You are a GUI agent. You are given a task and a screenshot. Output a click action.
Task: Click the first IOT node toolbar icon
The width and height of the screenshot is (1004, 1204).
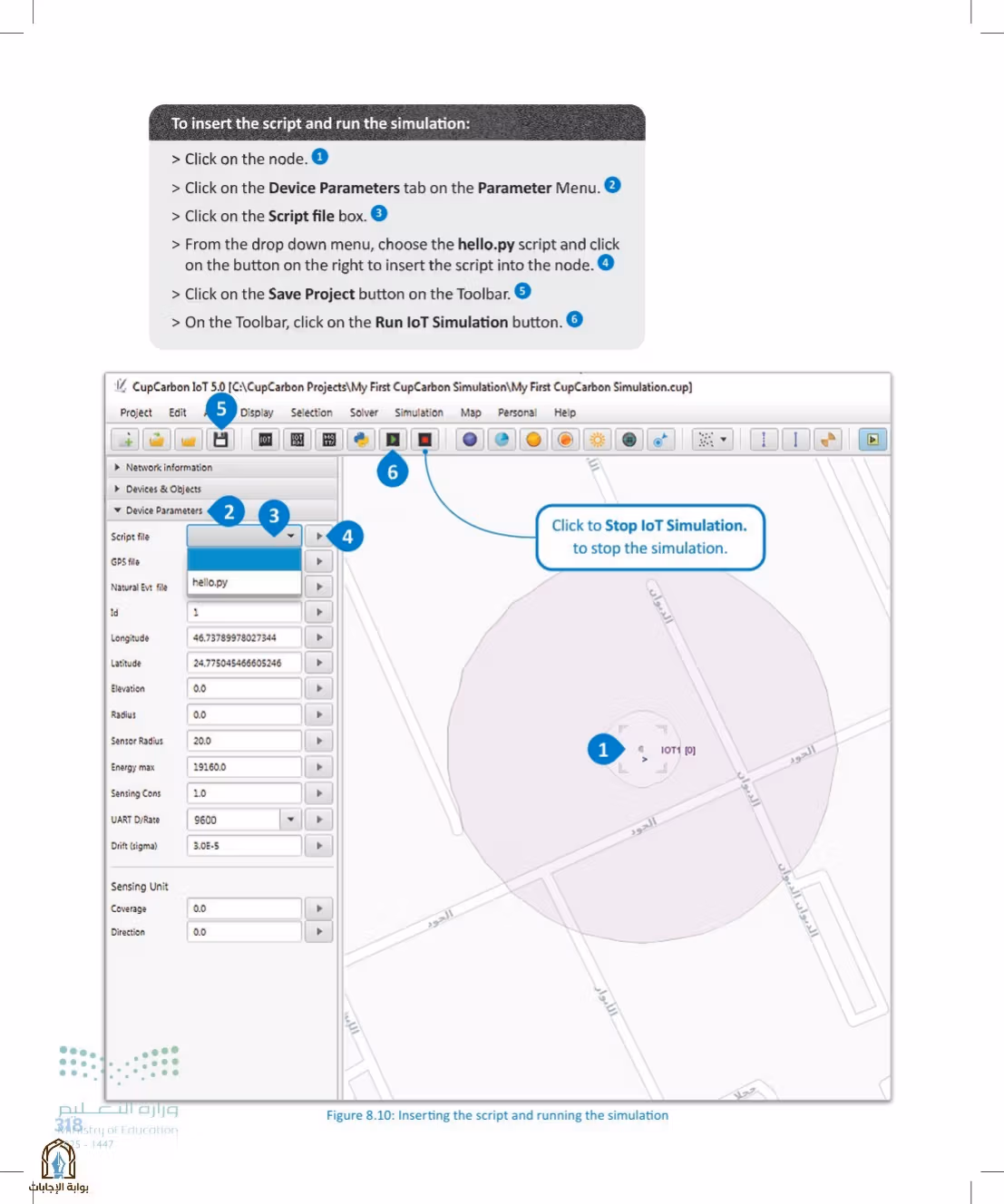pos(265,440)
